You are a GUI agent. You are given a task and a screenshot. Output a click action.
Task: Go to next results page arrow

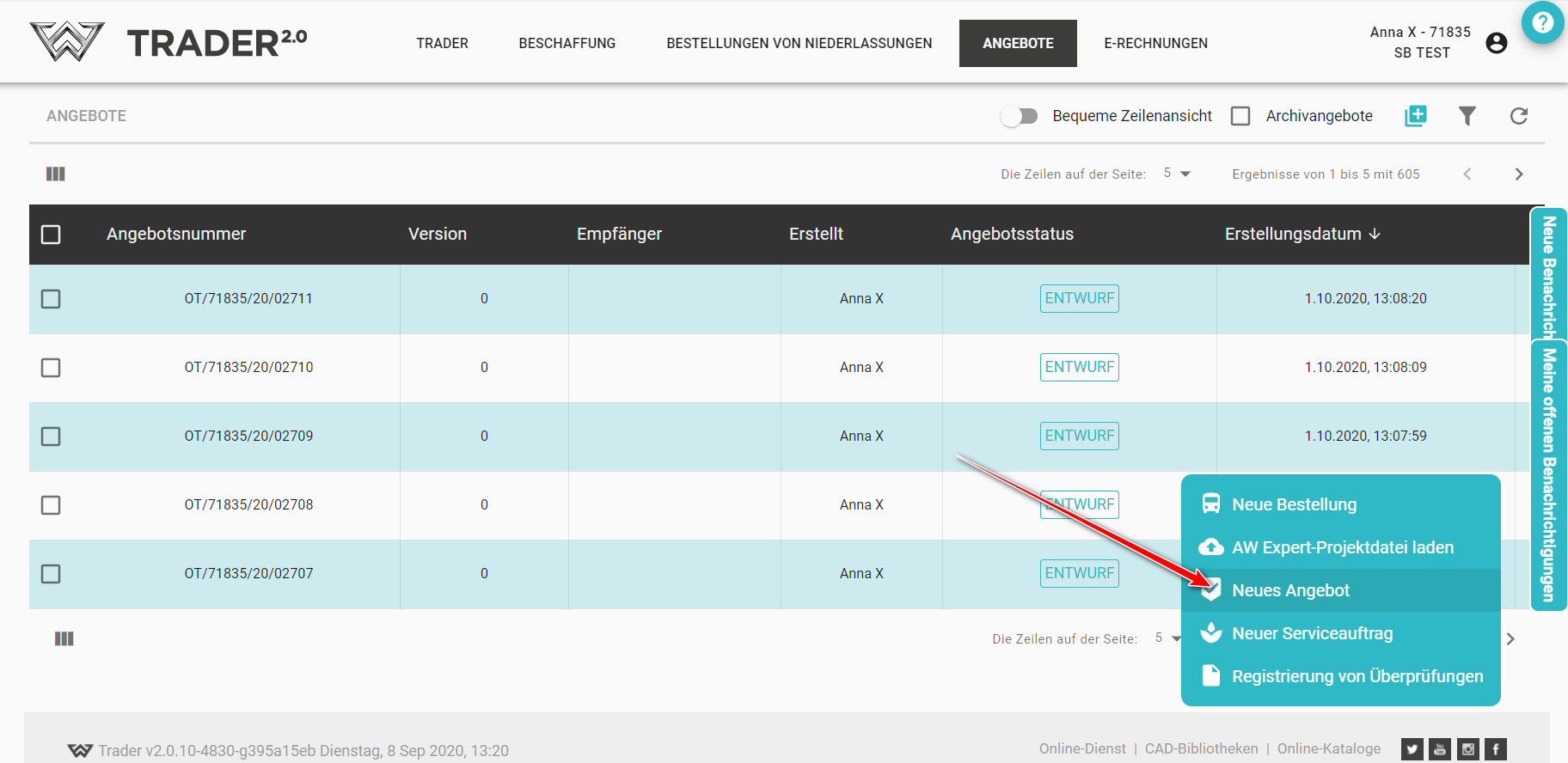point(1519,174)
